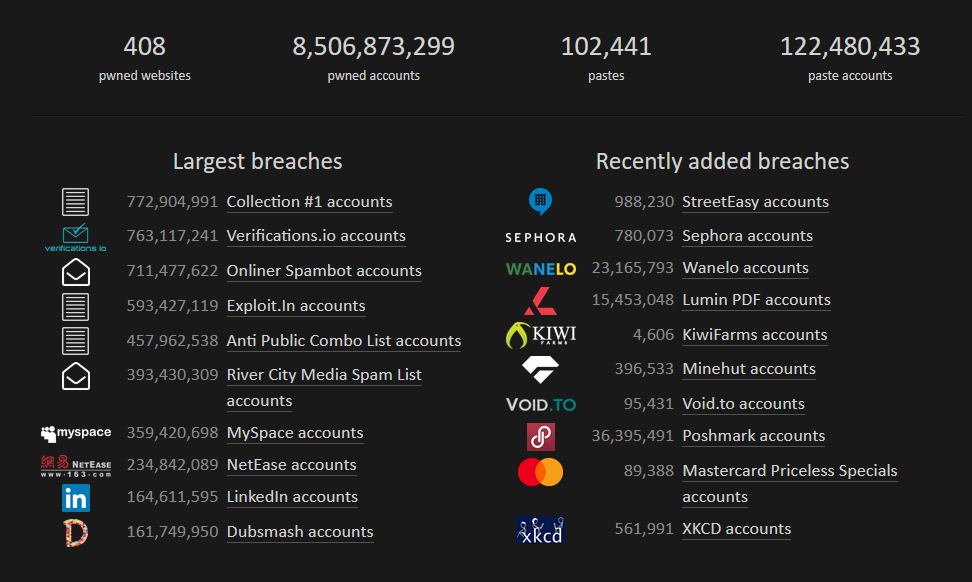Screen dimensions: 972x582
Task: Click the StreetEasy building icon
Action: (540, 202)
